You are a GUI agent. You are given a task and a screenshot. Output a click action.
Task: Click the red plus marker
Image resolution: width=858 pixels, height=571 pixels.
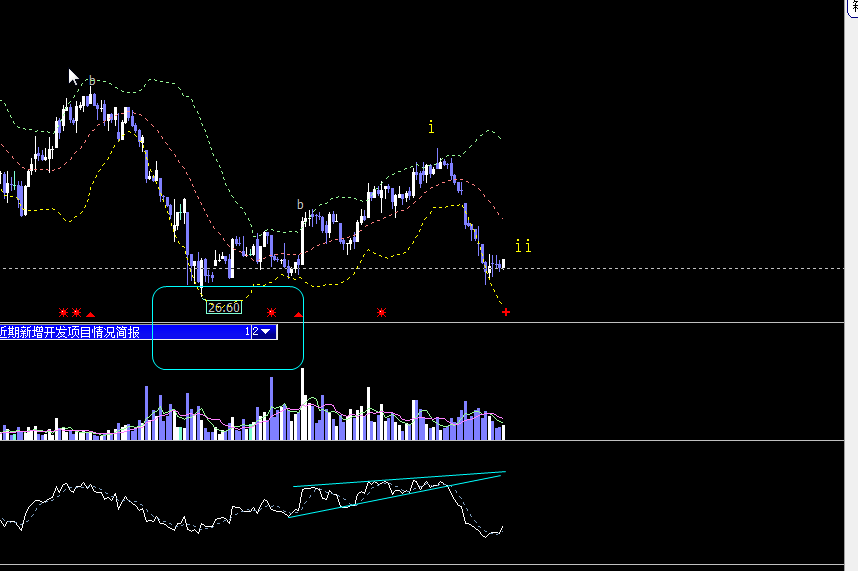(x=506, y=312)
